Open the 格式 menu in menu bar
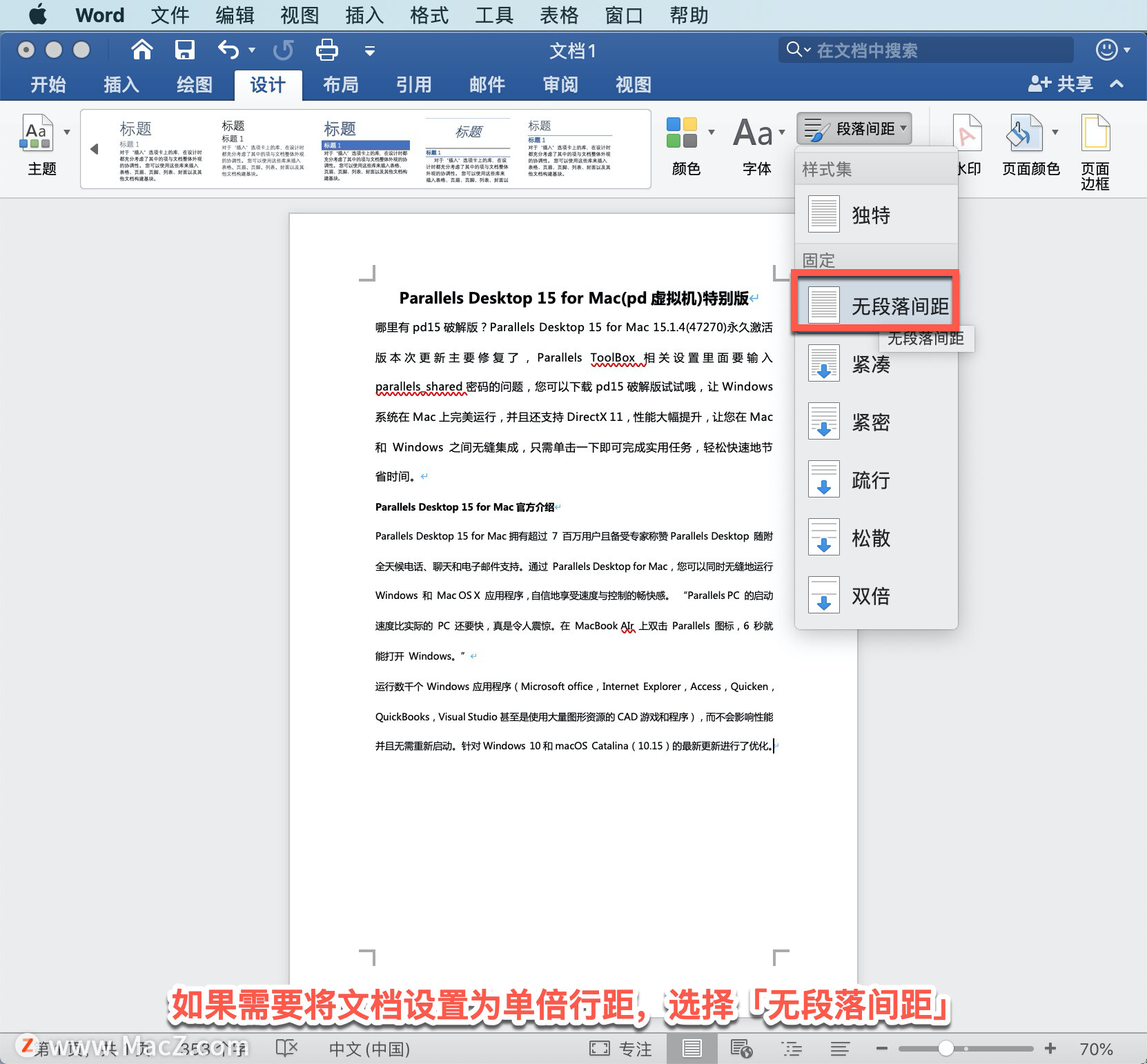1147x1064 pixels. click(429, 14)
